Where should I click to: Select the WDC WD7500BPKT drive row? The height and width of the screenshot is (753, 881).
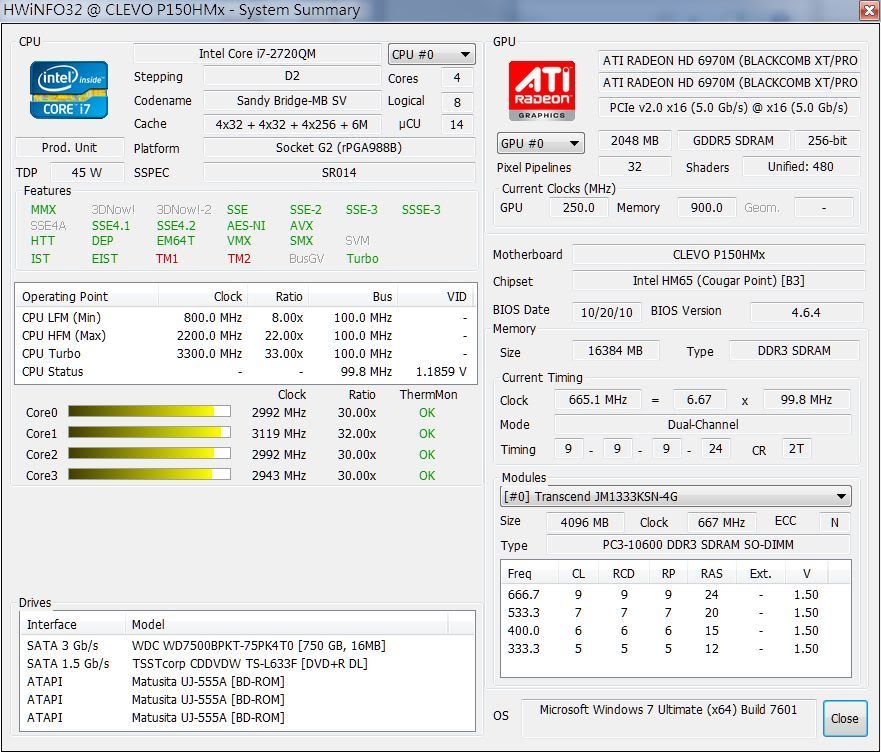point(258,645)
